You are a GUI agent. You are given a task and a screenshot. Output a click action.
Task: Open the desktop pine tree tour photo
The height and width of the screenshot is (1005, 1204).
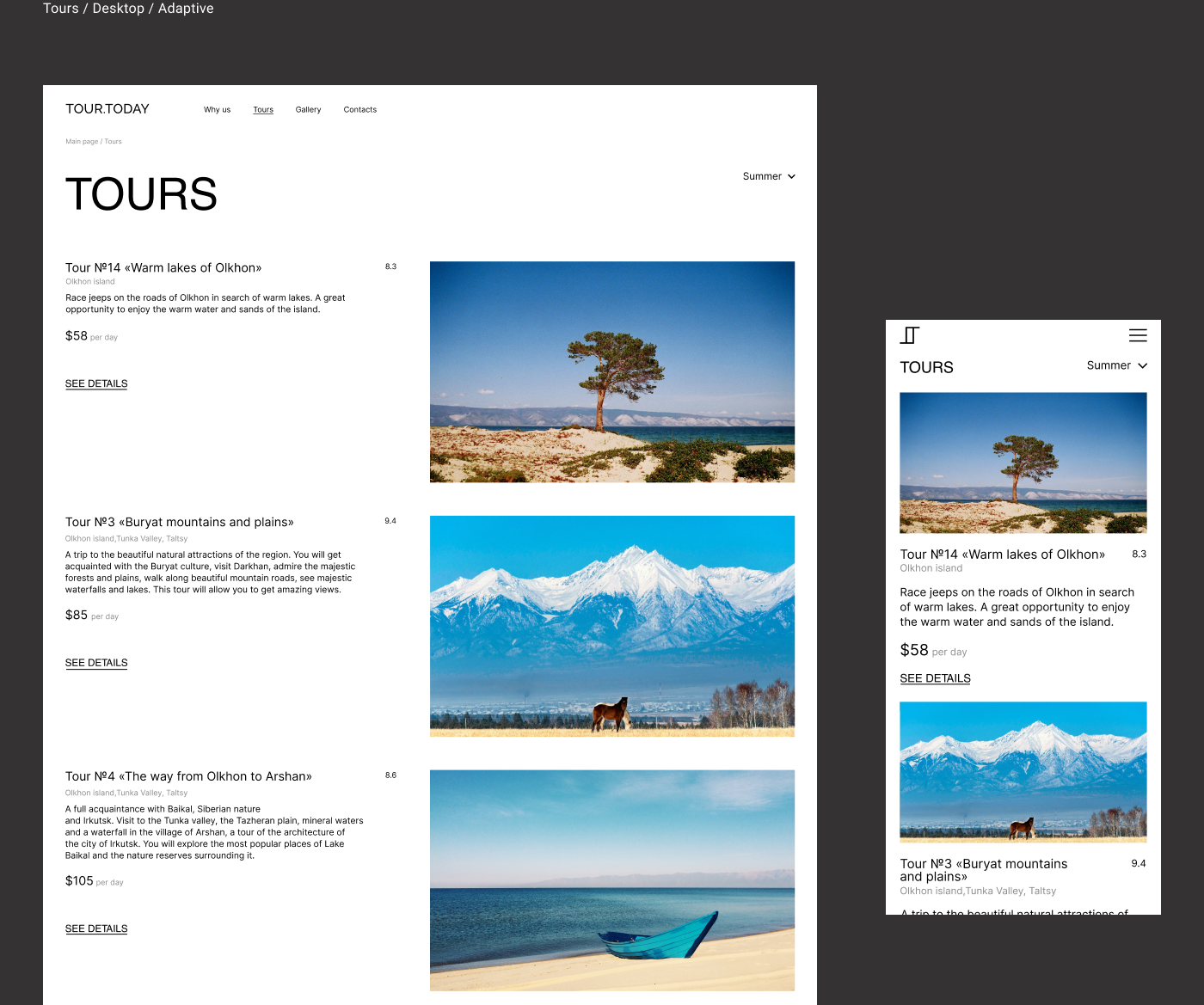tap(611, 371)
